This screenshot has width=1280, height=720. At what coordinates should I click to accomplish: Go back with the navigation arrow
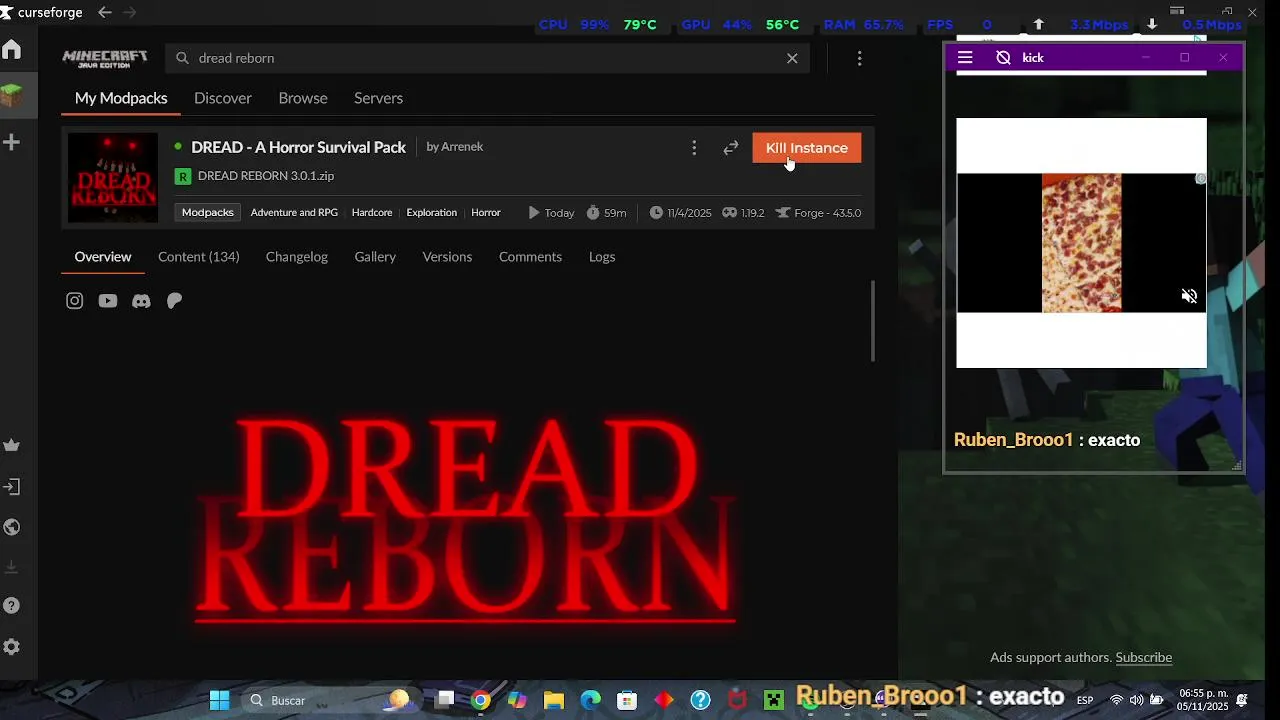point(105,13)
